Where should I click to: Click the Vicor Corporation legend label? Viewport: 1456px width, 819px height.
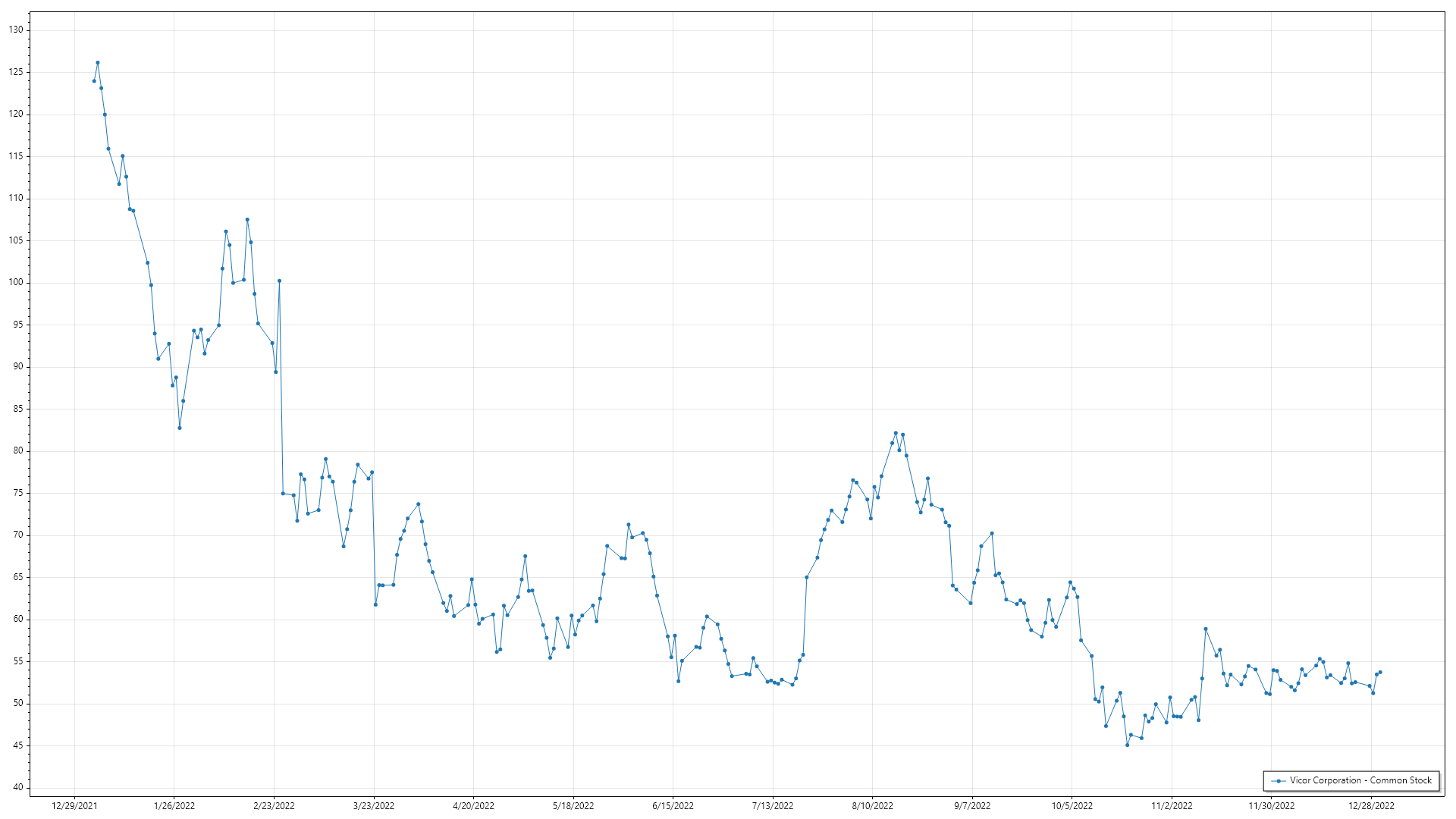point(1360,780)
